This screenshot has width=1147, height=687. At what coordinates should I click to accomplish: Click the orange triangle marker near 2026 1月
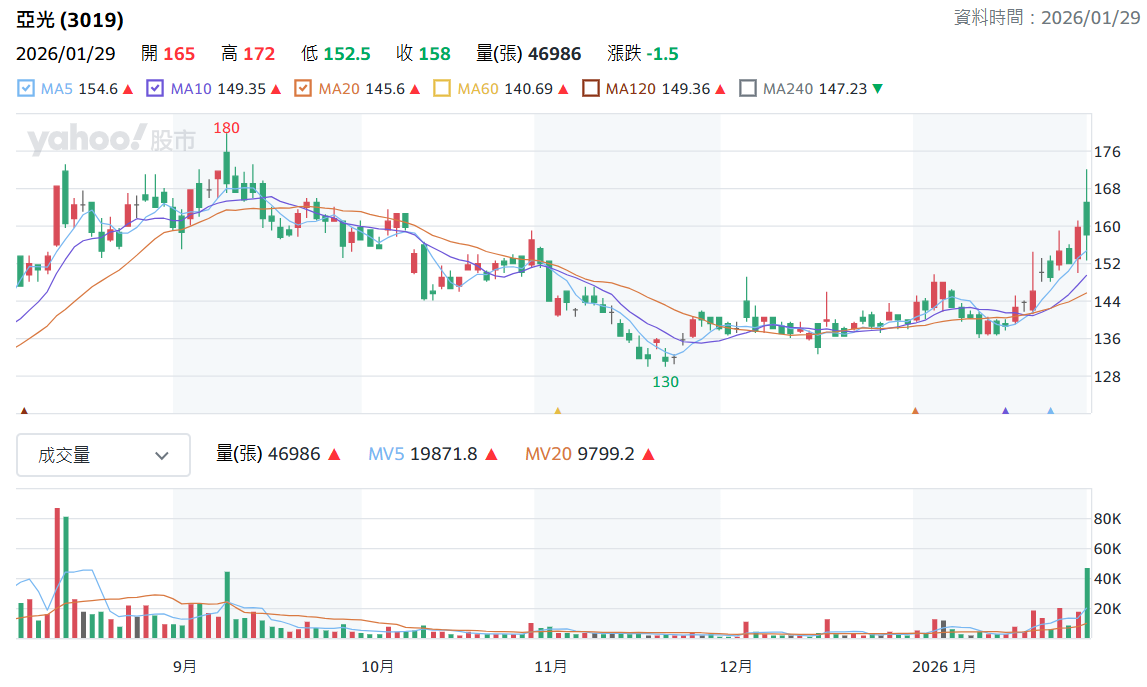(x=915, y=411)
